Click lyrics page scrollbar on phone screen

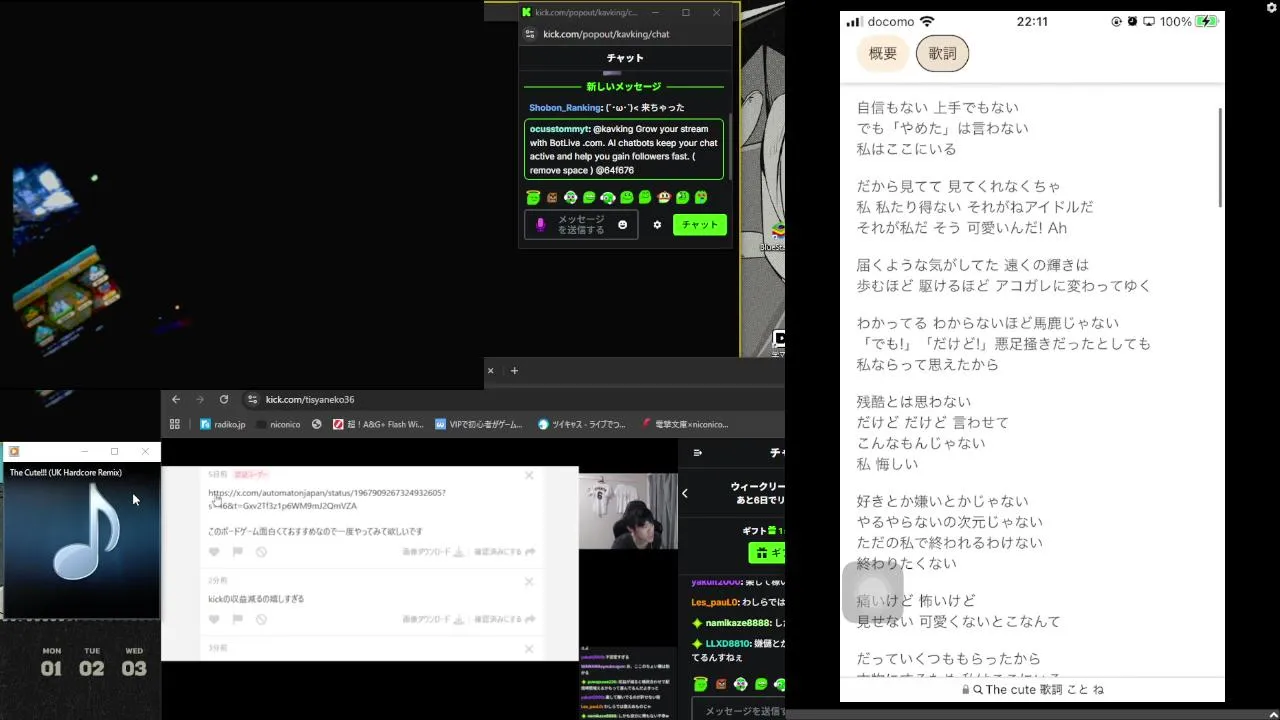click(1220, 158)
